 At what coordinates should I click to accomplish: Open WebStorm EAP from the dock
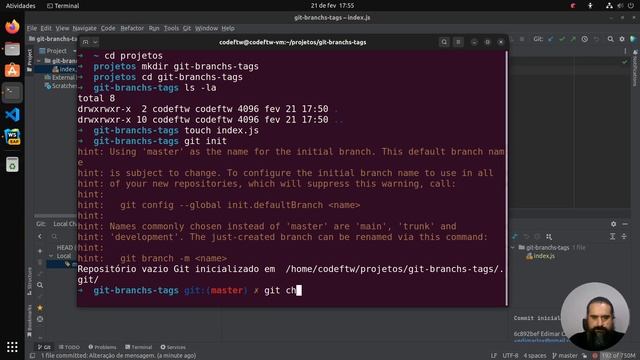coord(12,137)
